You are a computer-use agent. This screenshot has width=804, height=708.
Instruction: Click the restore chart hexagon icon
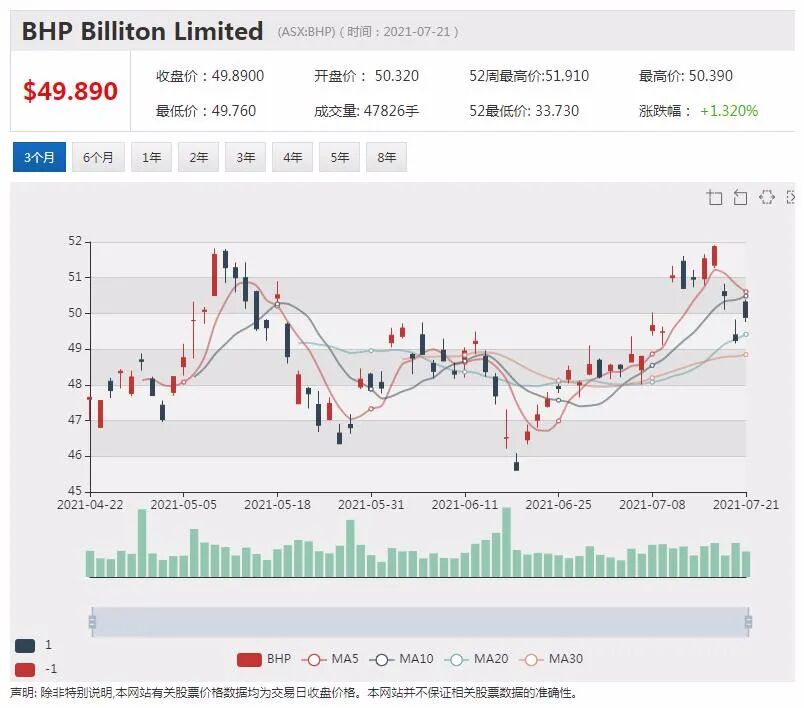767,197
